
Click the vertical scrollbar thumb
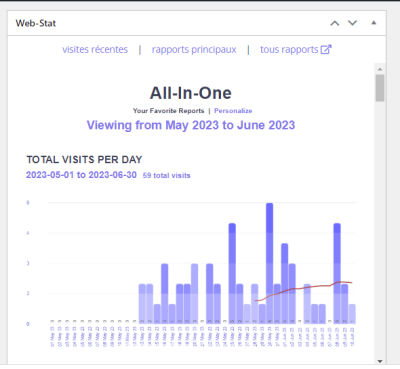380,88
